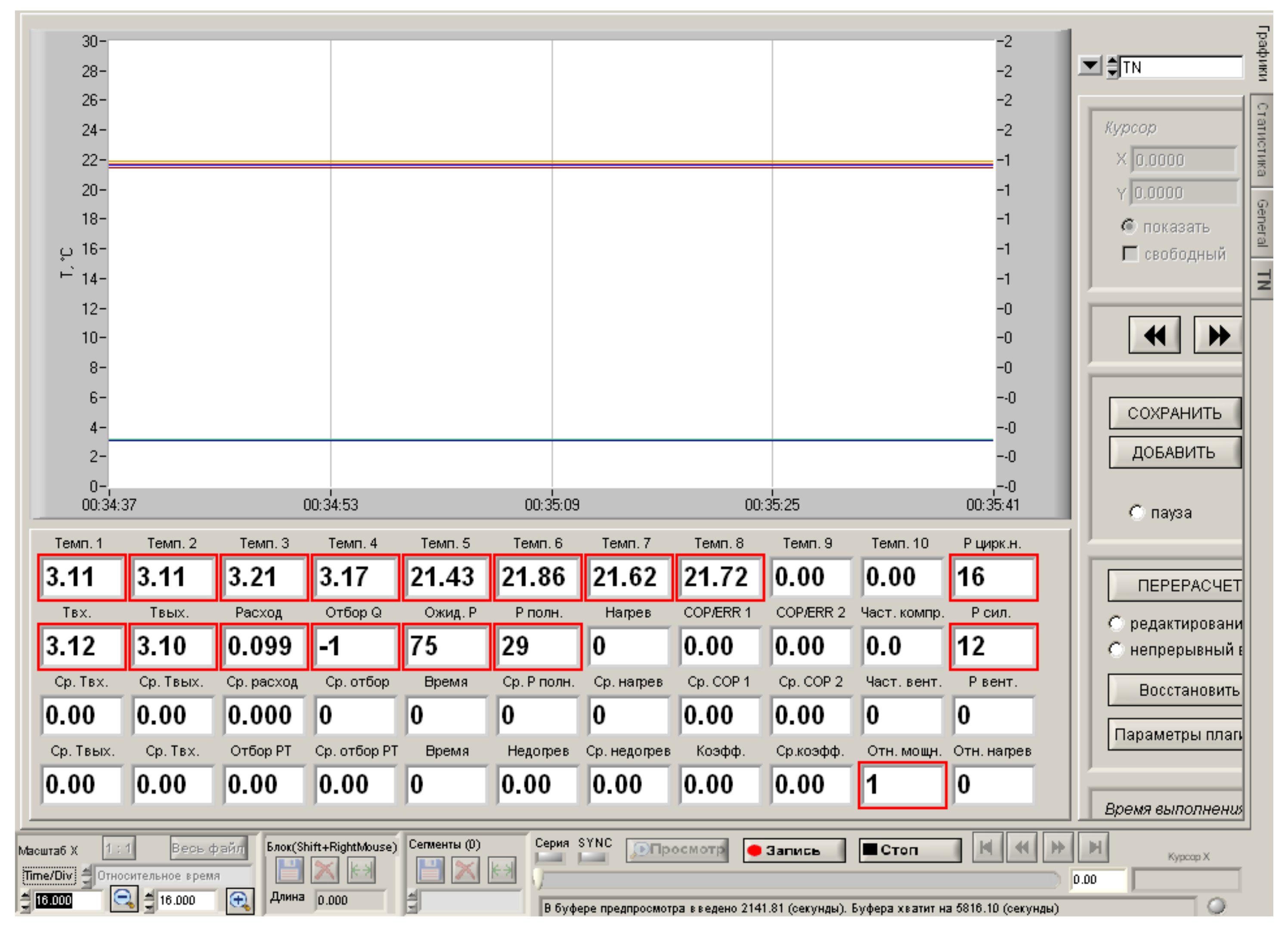
Task: Click the 0.00 field right of slider
Action: pos(1098,880)
